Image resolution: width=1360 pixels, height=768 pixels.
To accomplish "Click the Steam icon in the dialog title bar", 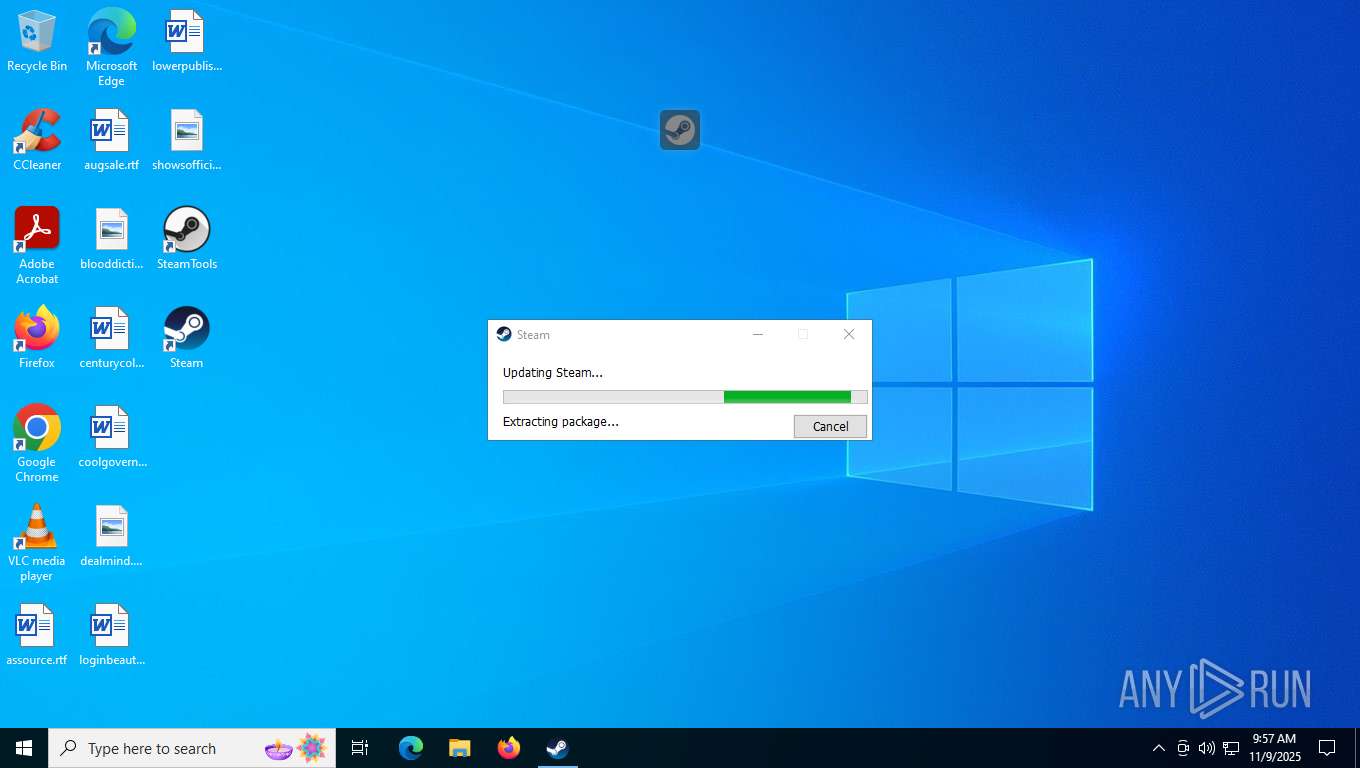I will coord(504,334).
